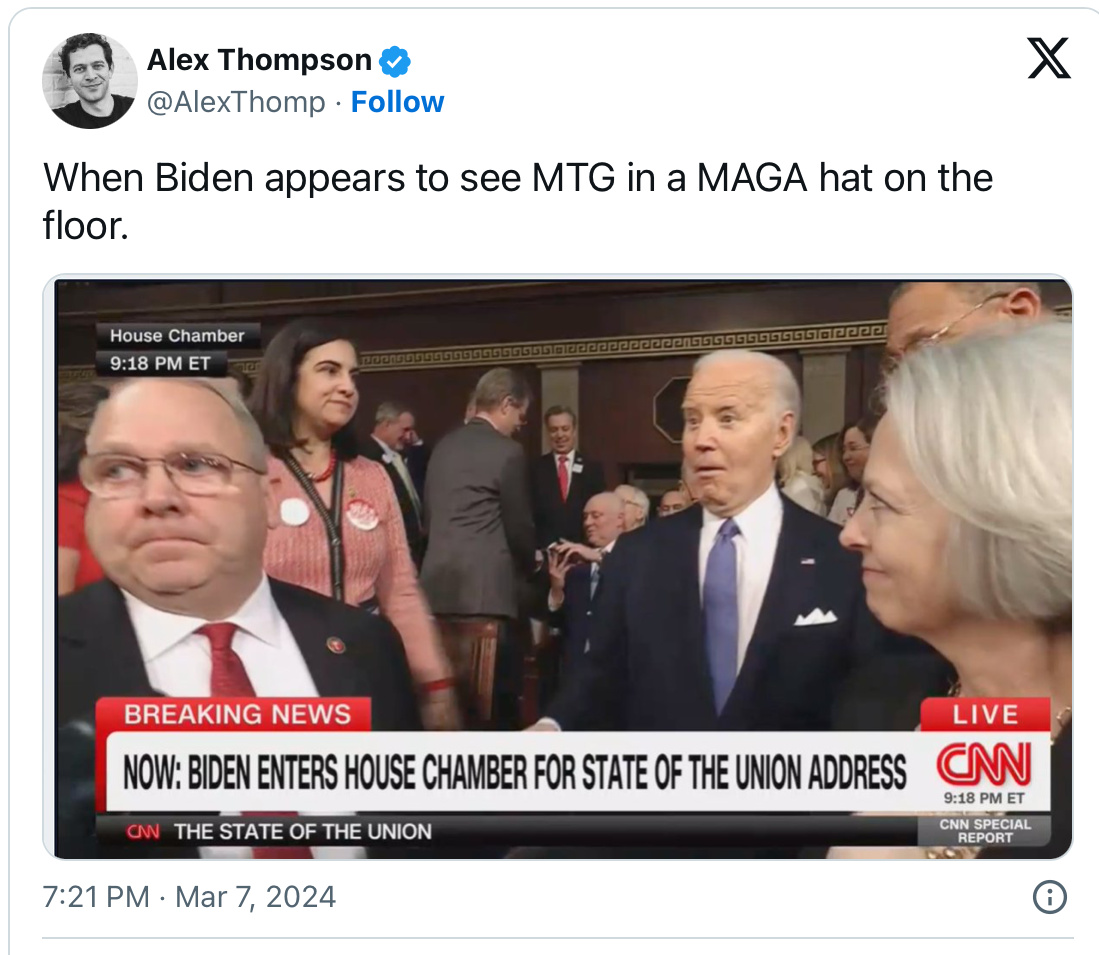Click the red LIVE badge

[985, 714]
